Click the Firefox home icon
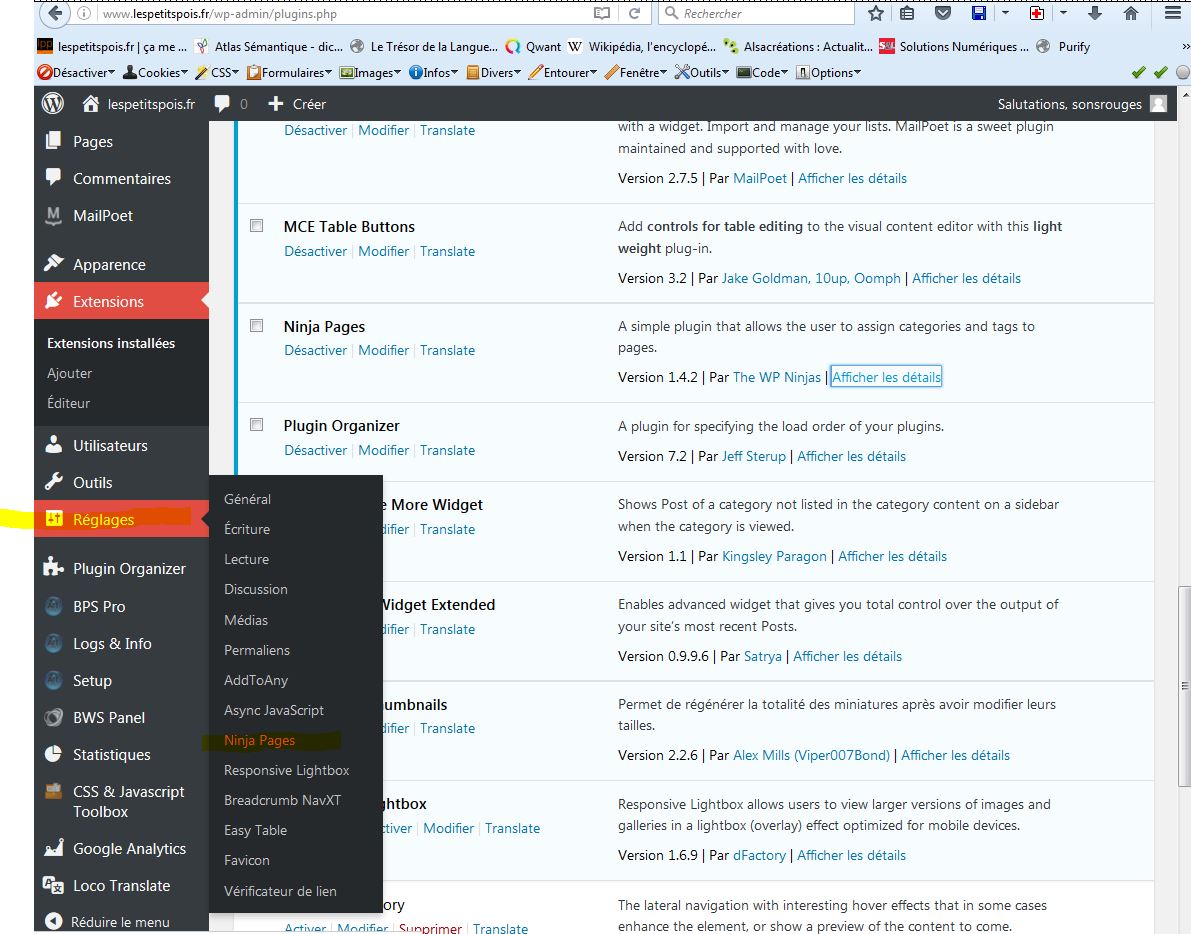The image size is (1191, 934). tap(1131, 14)
